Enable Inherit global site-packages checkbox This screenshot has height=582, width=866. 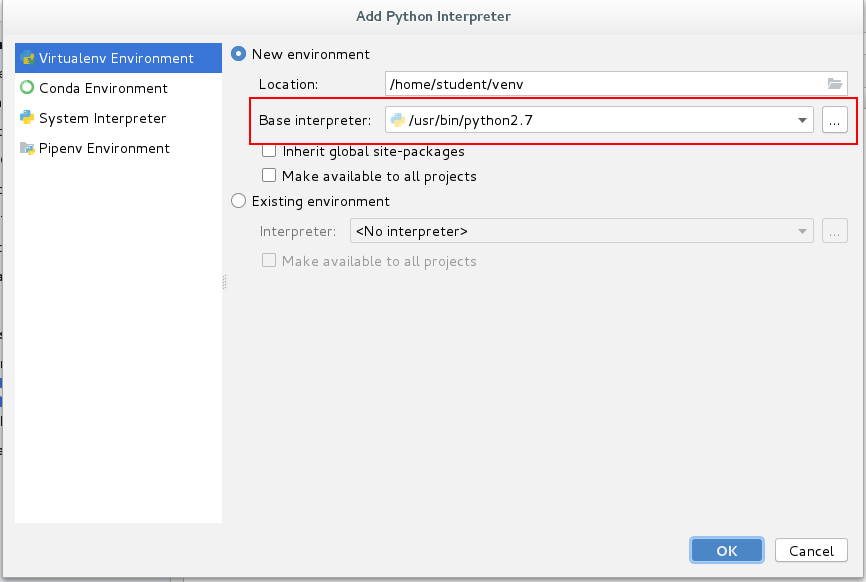(269, 152)
